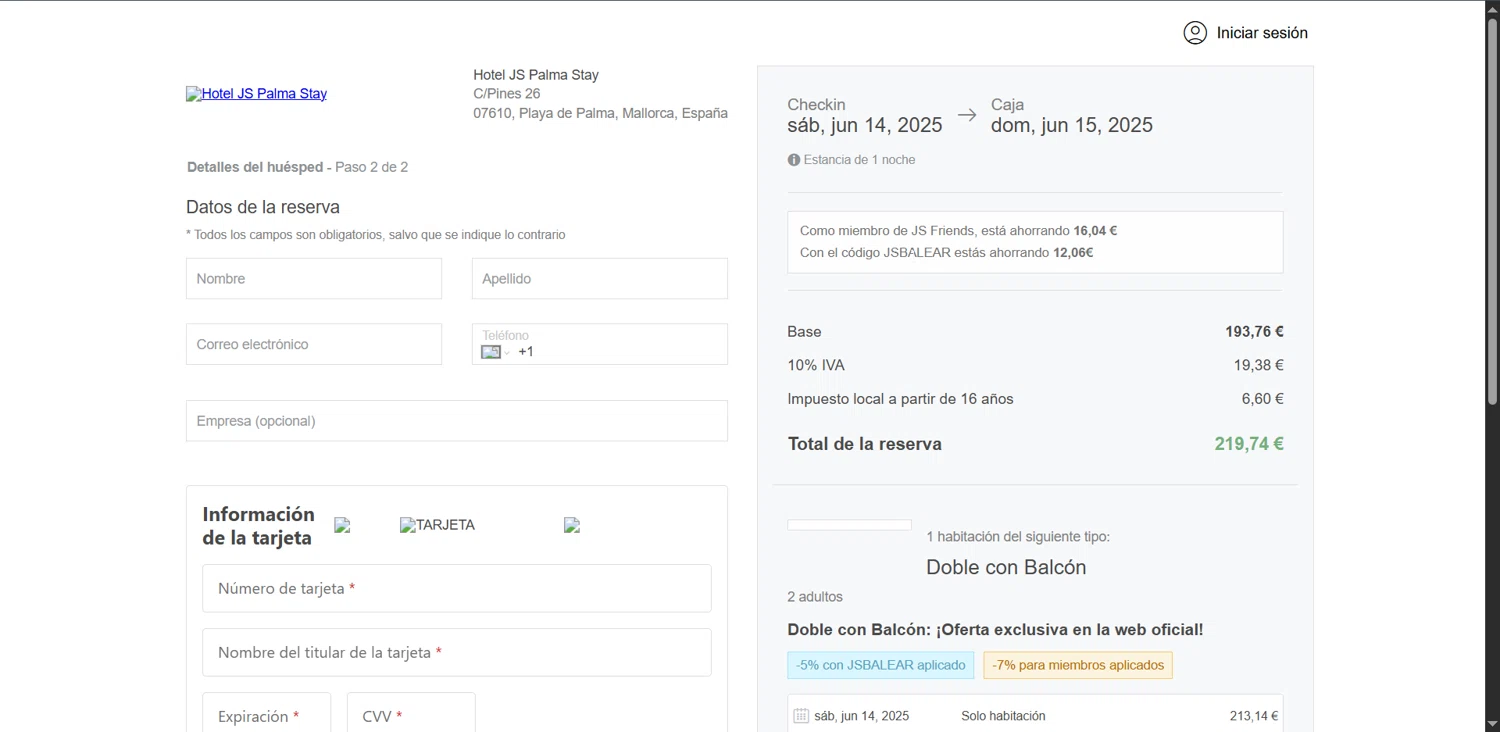The image size is (1500, 732).
Task: Click the JS Friends savings text 16,04 €
Action: tap(958, 231)
